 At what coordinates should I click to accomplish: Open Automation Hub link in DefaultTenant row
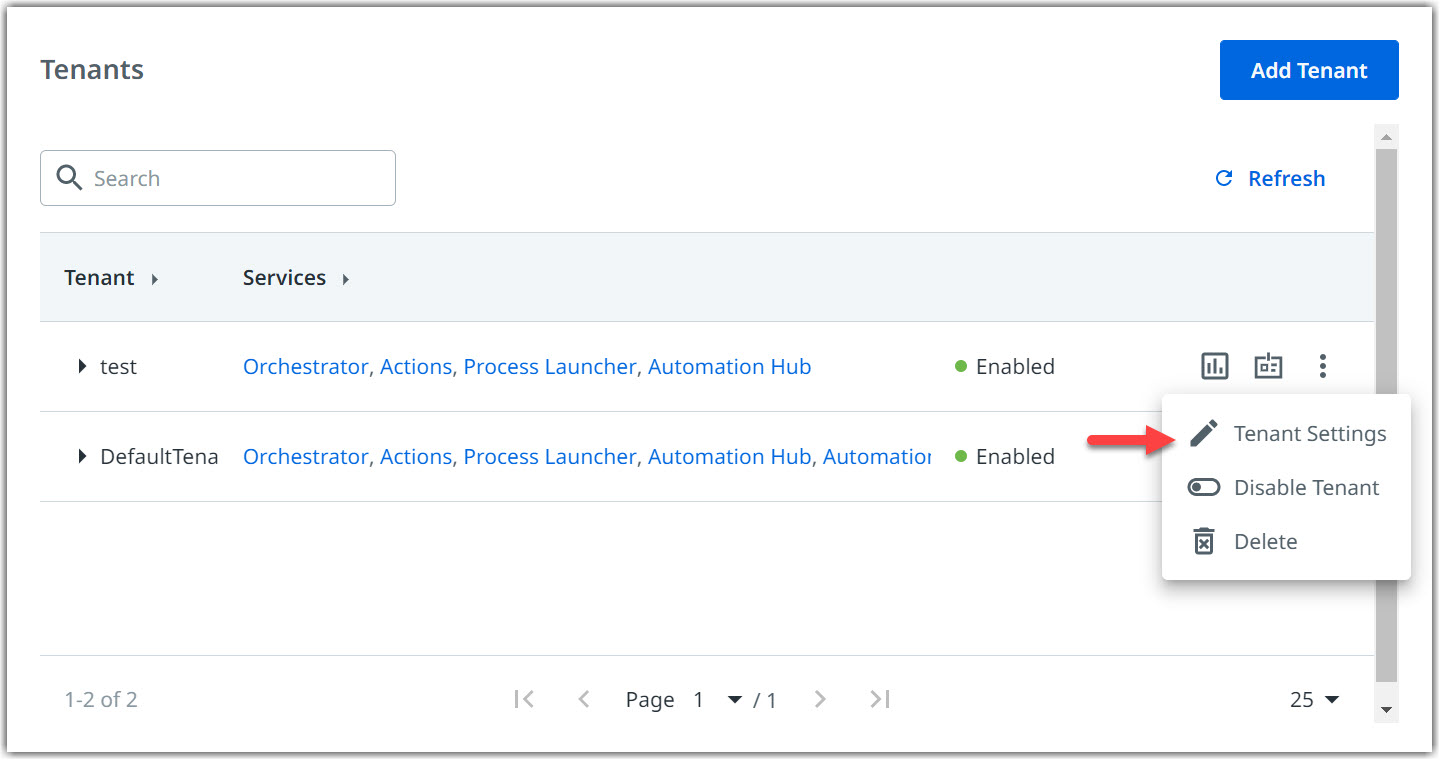click(x=729, y=456)
